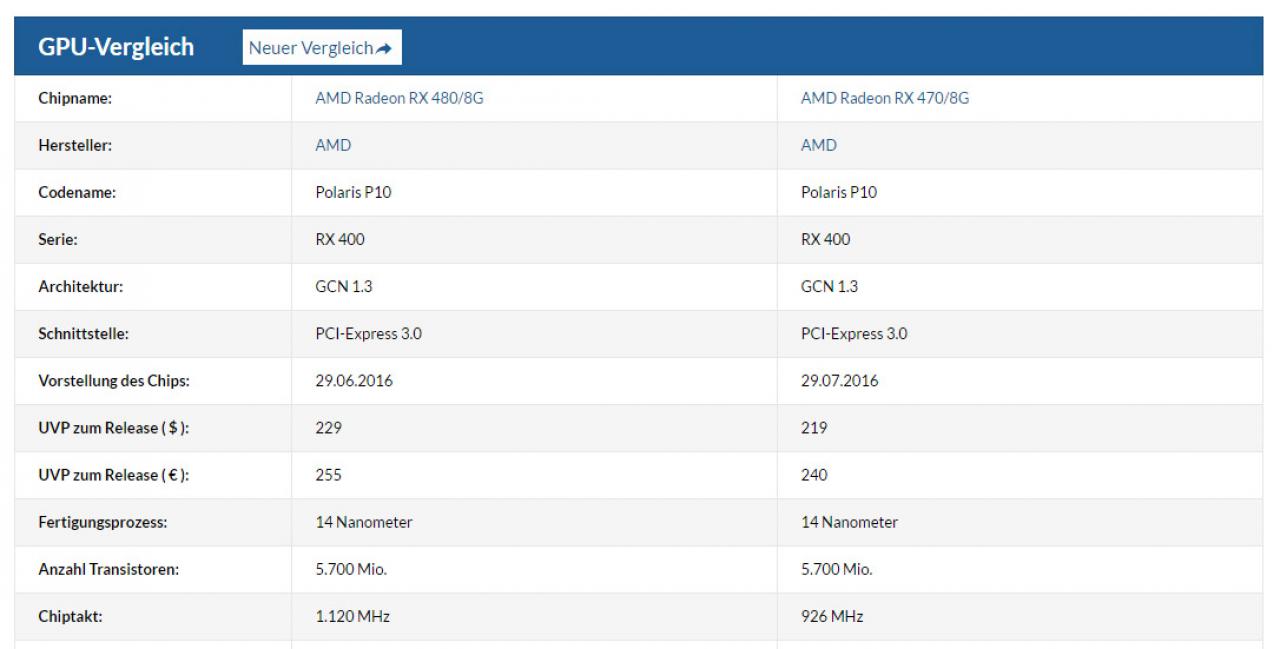Select the 1.120 MHz Chiptakt value
1280x649 pixels.
pyautogui.click(x=352, y=616)
